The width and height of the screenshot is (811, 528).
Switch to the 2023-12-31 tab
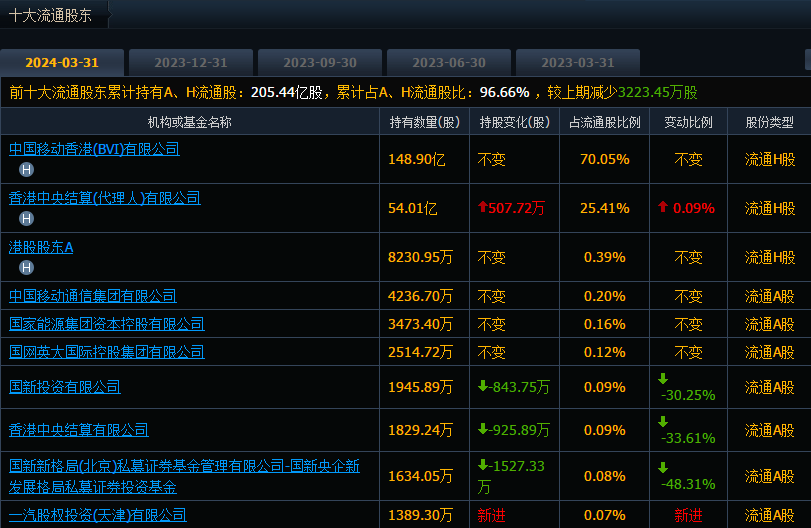(x=191, y=63)
